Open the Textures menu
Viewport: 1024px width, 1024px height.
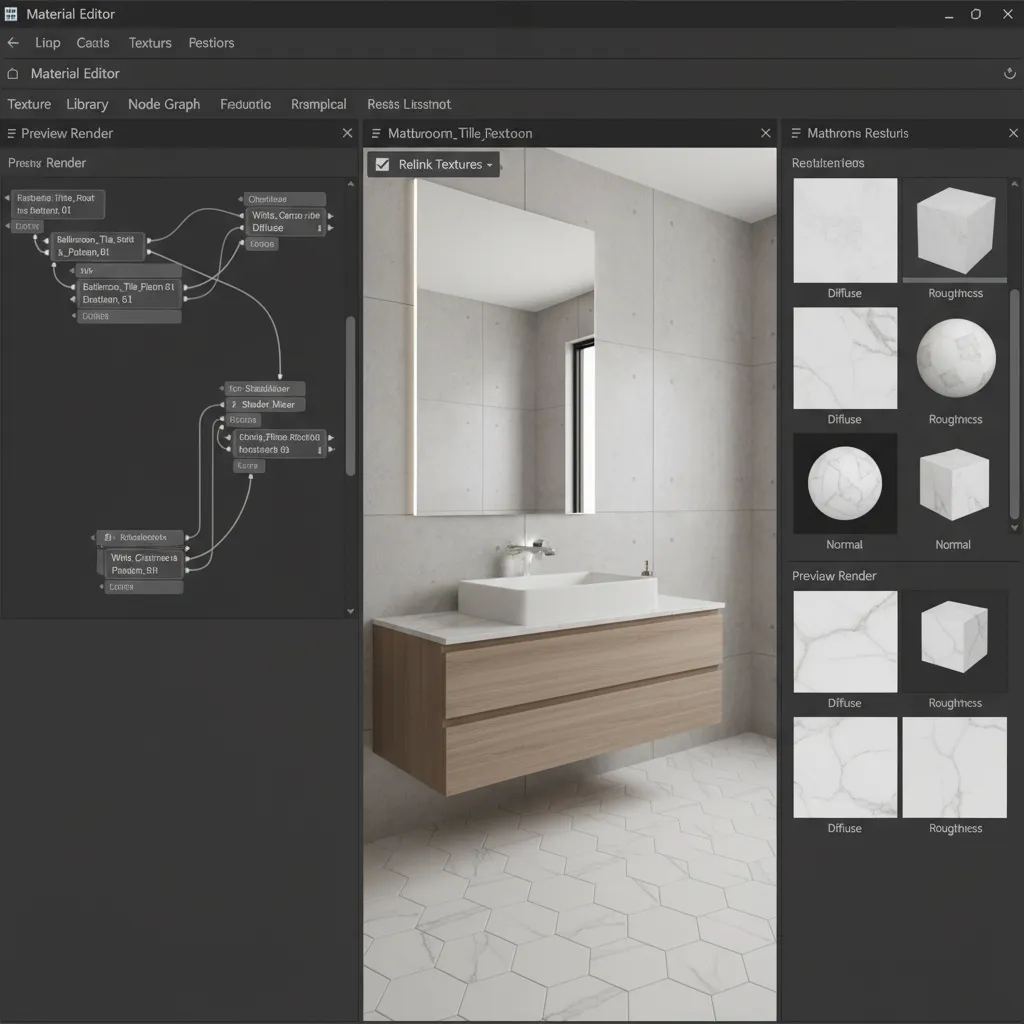coord(149,43)
